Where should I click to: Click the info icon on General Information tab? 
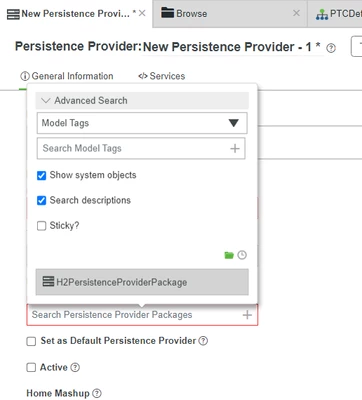pyautogui.click(x=25, y=76)
